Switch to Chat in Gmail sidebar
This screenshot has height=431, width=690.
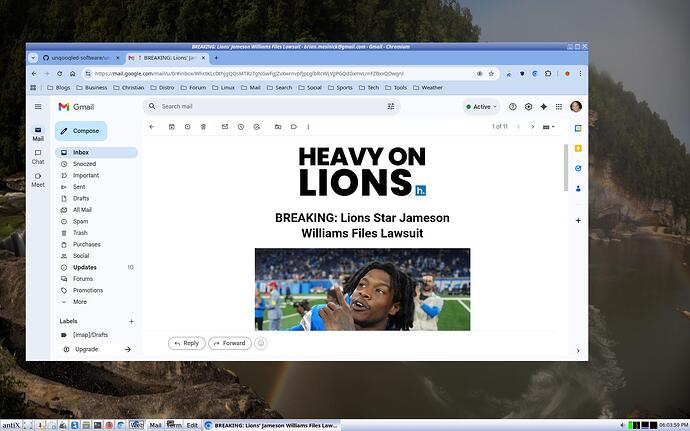tap(38, 157)
